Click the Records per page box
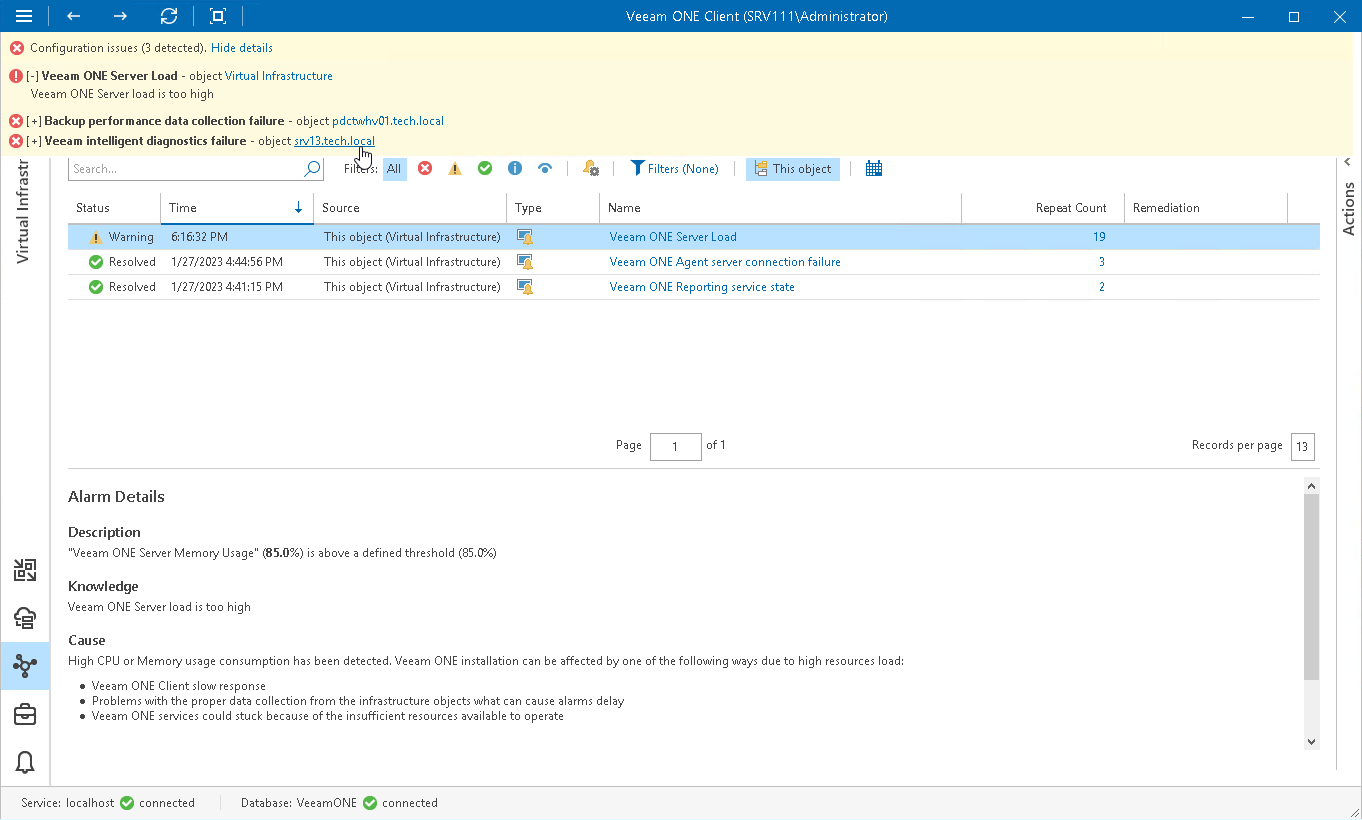The width and height of the screenshot is (1362, 820). 1302,447
